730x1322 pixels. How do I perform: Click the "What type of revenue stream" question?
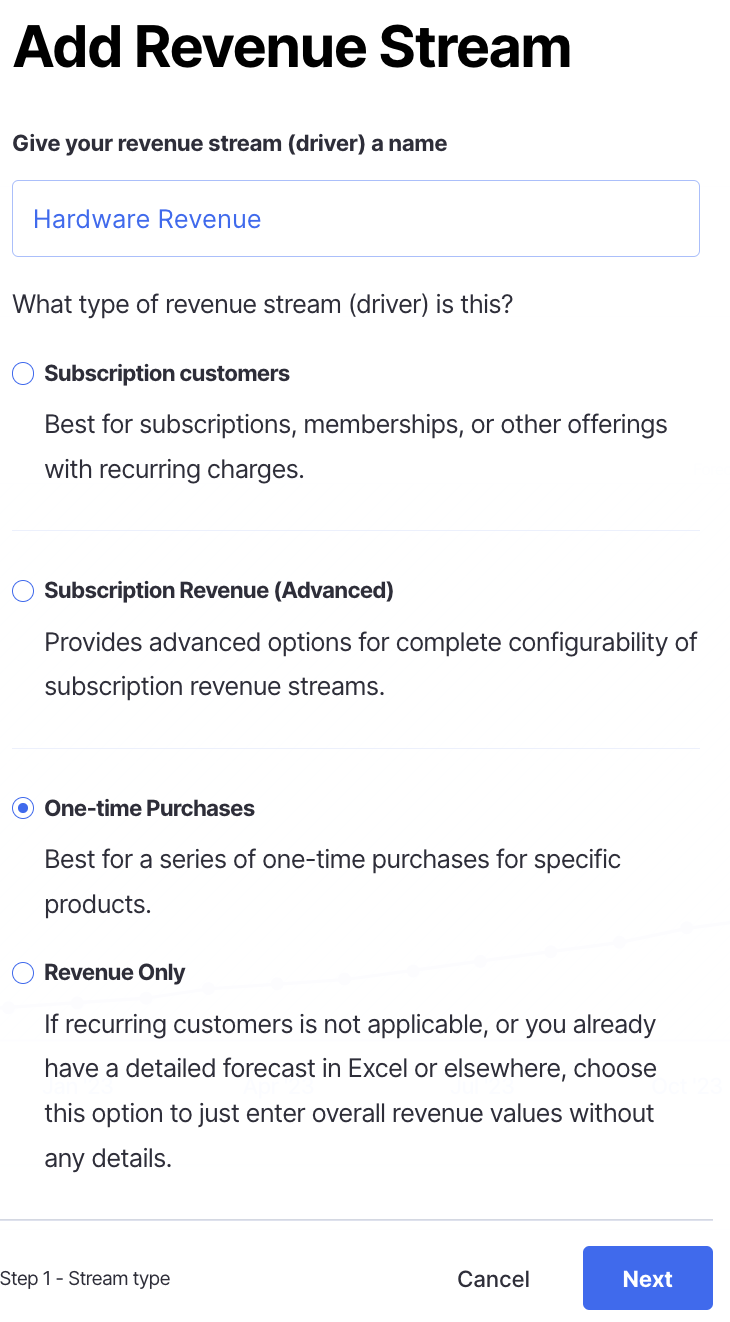262,303
